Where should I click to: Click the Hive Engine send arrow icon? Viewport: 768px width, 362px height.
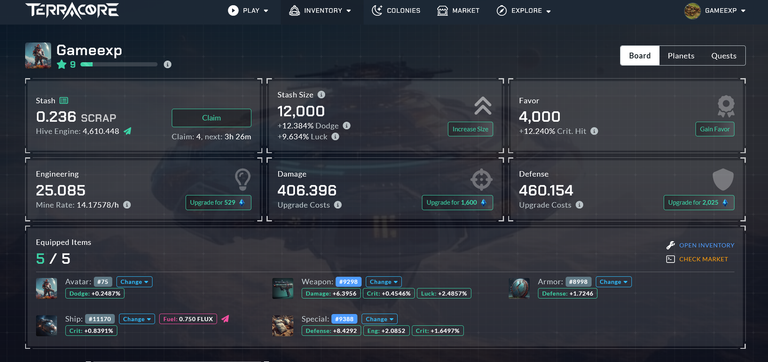point(127,131)
